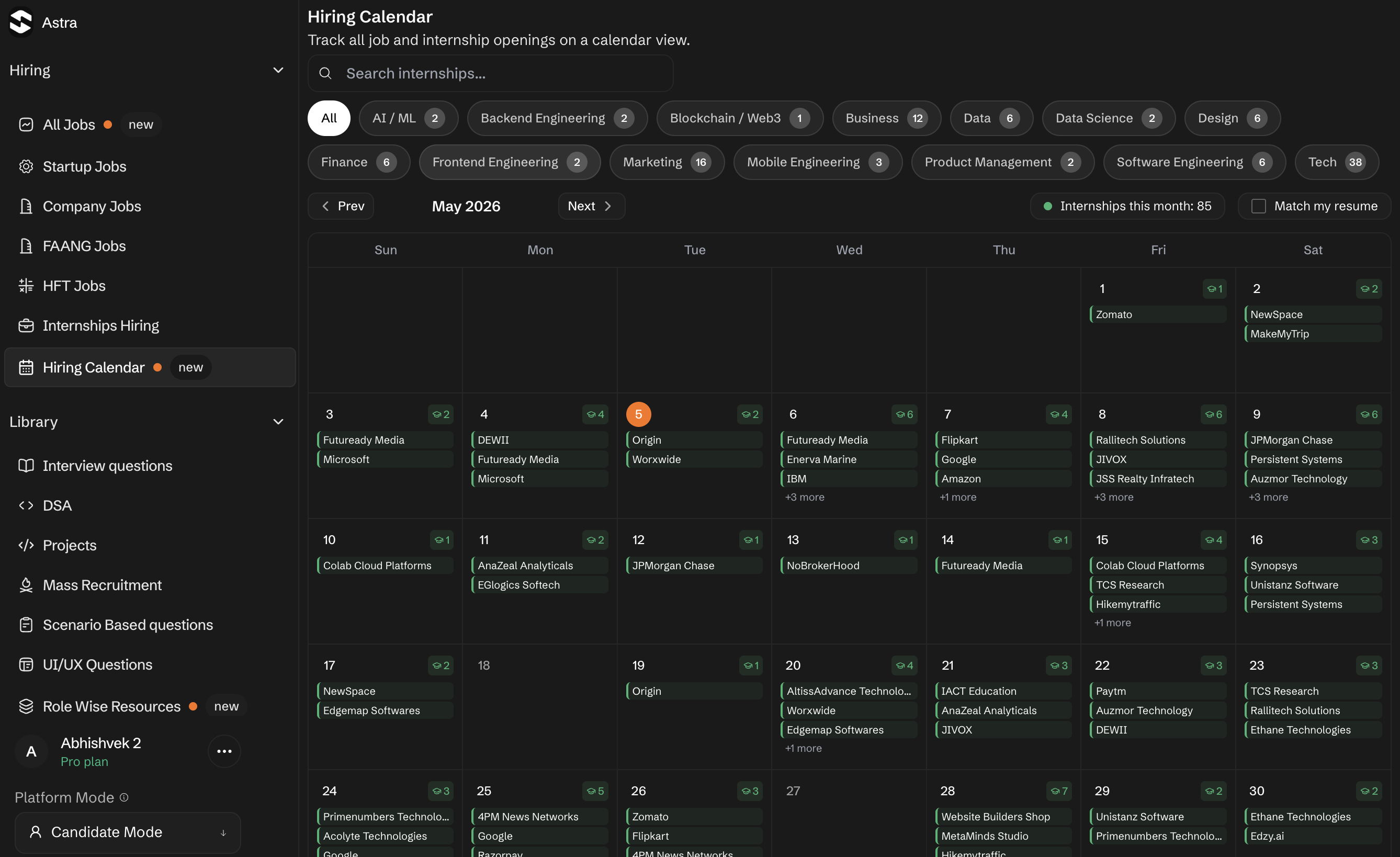Click the Startup Jobs gear icon
The width and height of the screenshot is (1400, 857).
26,166
